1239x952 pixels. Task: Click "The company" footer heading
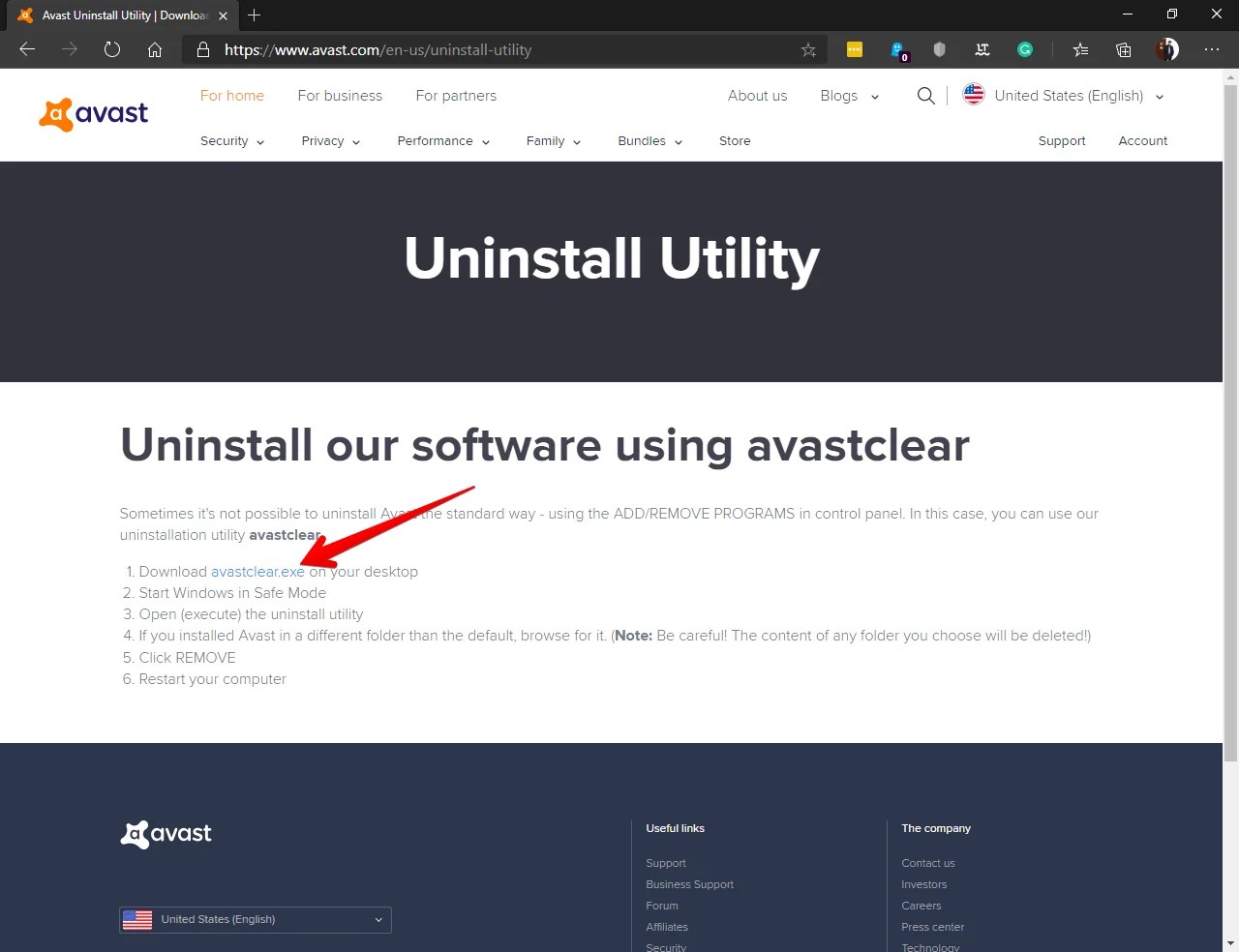[x=936, y=828]
